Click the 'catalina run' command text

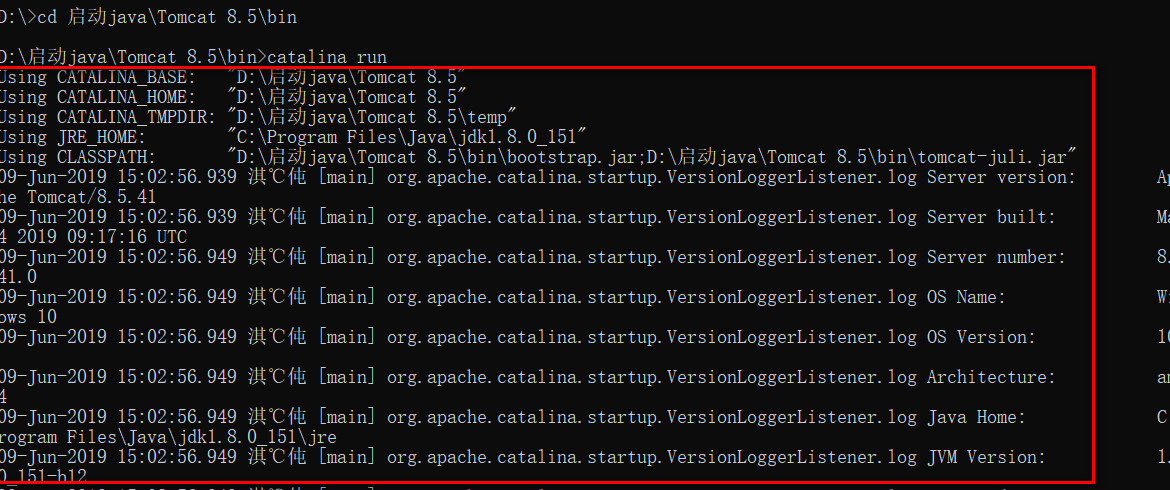pyautogui.click(x=326, y=57)
